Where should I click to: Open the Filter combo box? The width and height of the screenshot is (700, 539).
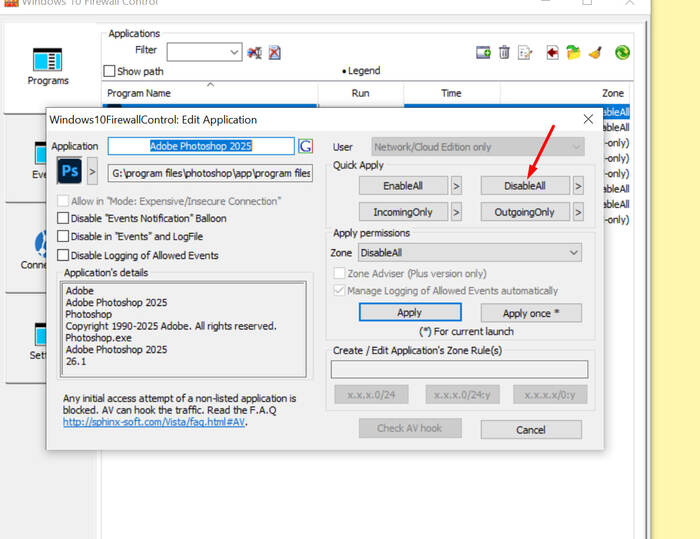(204, 52)
